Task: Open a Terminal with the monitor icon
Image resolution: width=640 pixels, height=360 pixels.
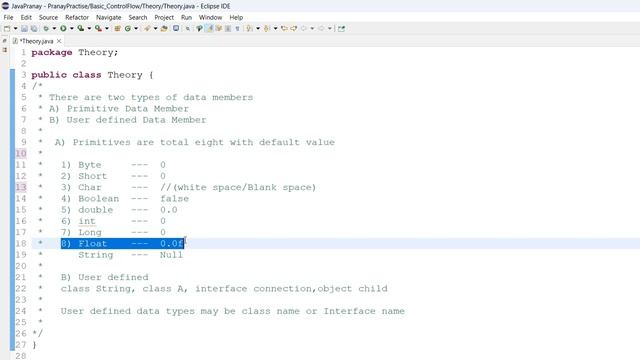Action: tap(176, 29)
